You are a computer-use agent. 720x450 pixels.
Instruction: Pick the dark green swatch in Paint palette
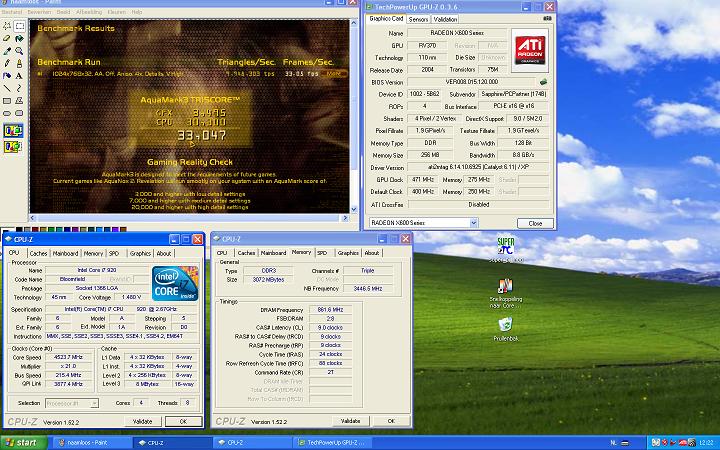[51, 229]
